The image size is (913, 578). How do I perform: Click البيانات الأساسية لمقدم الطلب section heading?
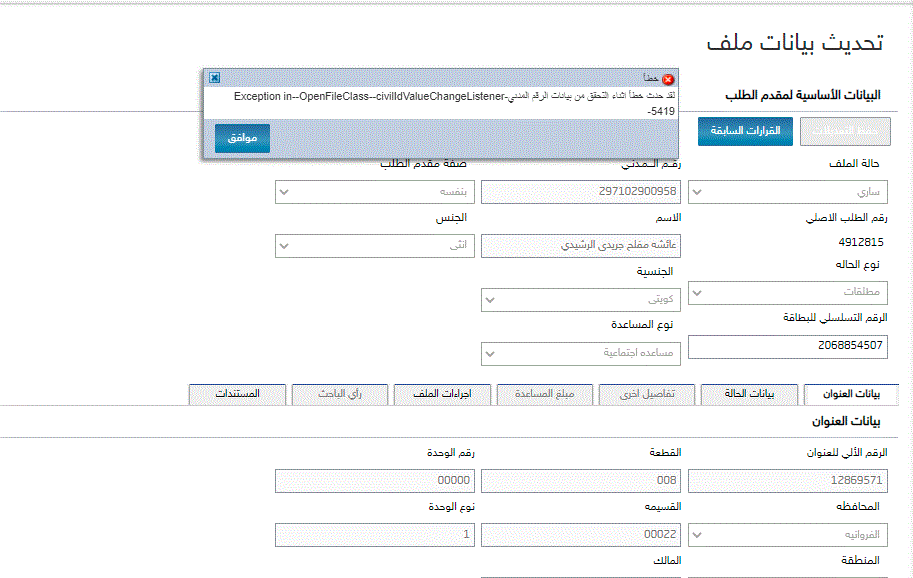[x=802, y=95]
